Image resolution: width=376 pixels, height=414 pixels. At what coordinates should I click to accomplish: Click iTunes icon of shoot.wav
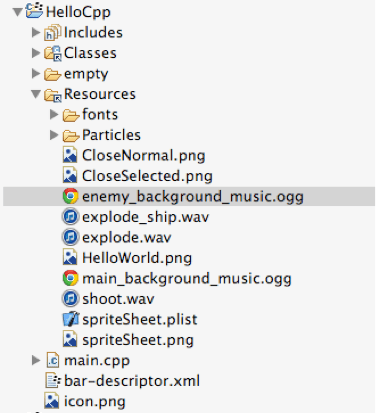coord(70,299)
